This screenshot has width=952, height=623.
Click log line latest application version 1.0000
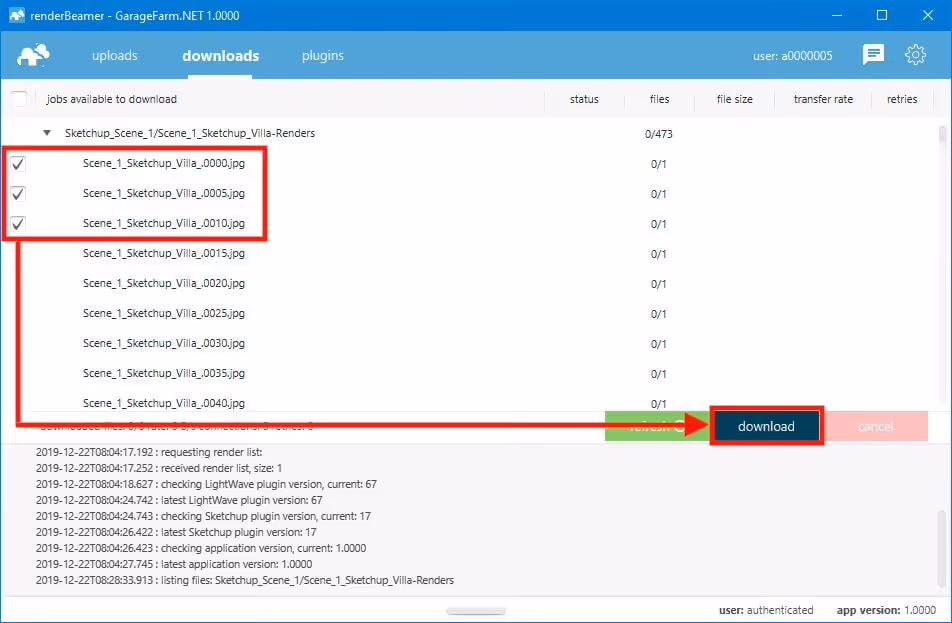(174, 564)
